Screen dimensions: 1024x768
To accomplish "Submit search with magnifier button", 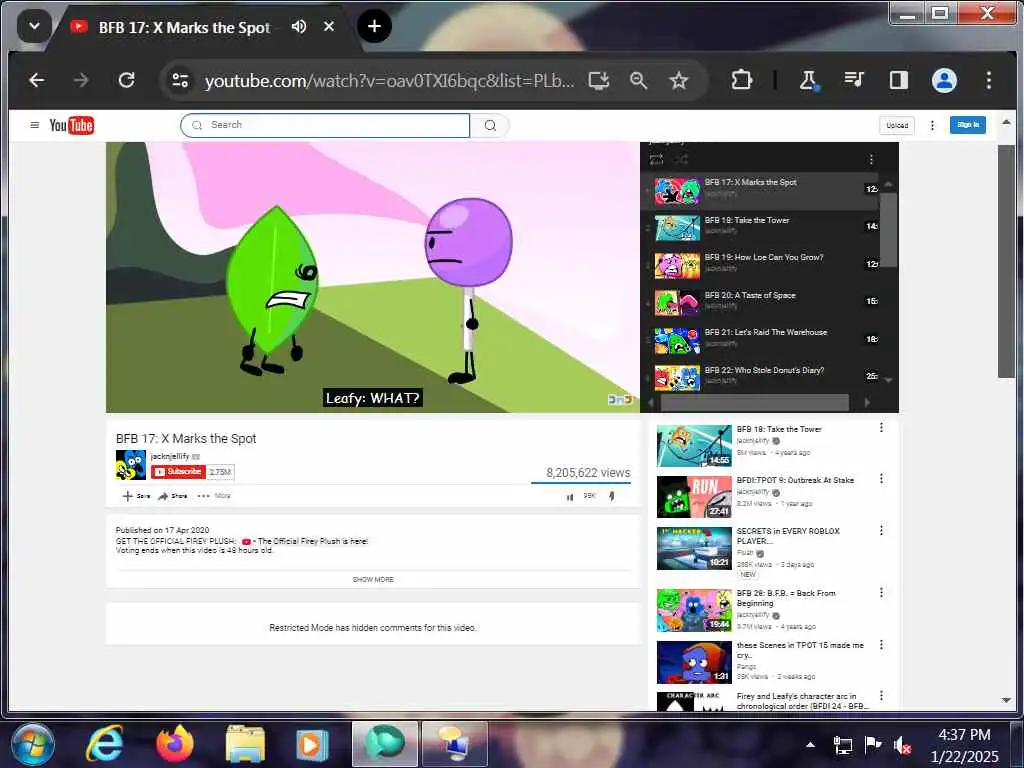I will tap(490, 125).
